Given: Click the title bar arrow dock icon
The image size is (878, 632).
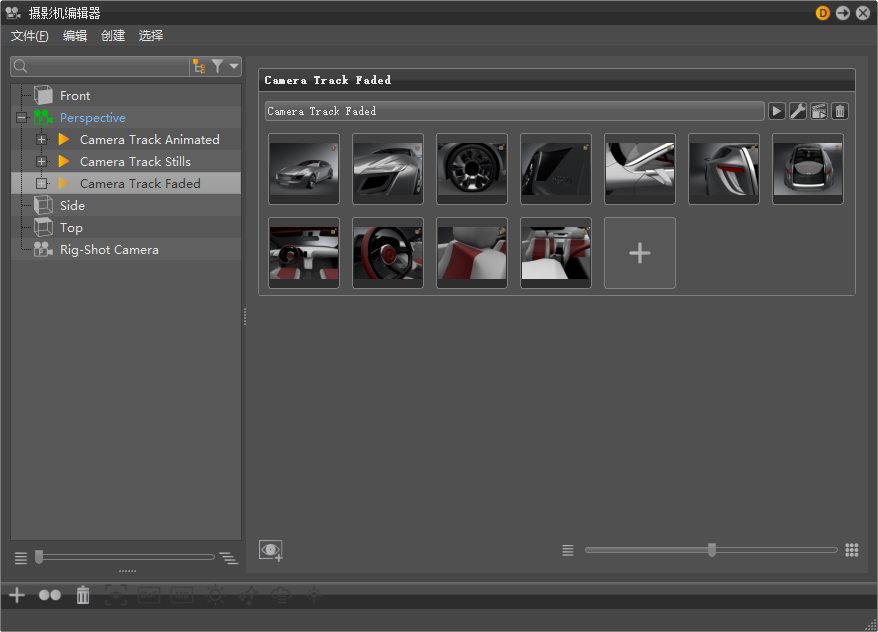Looking at the screenshot, I should pyautogui.click(x=843, y=13).
